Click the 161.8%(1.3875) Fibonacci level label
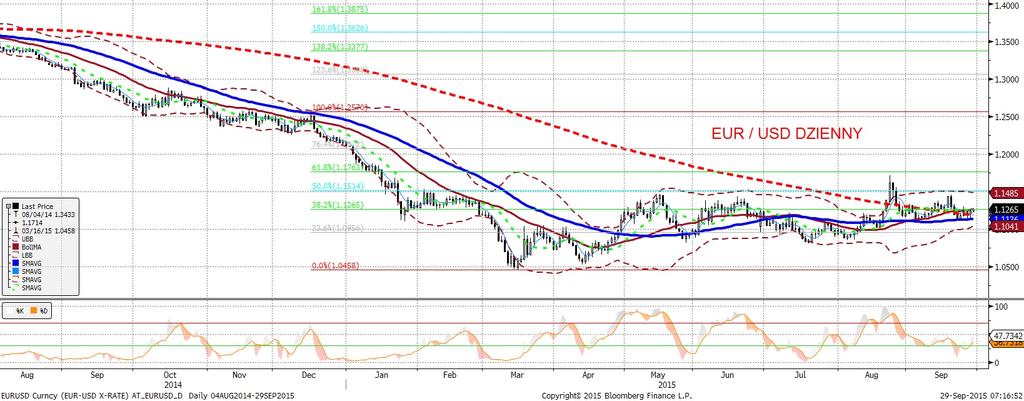Image resolution: width=1024 pixels, height=401 pixels. click(x=338, y=10)
